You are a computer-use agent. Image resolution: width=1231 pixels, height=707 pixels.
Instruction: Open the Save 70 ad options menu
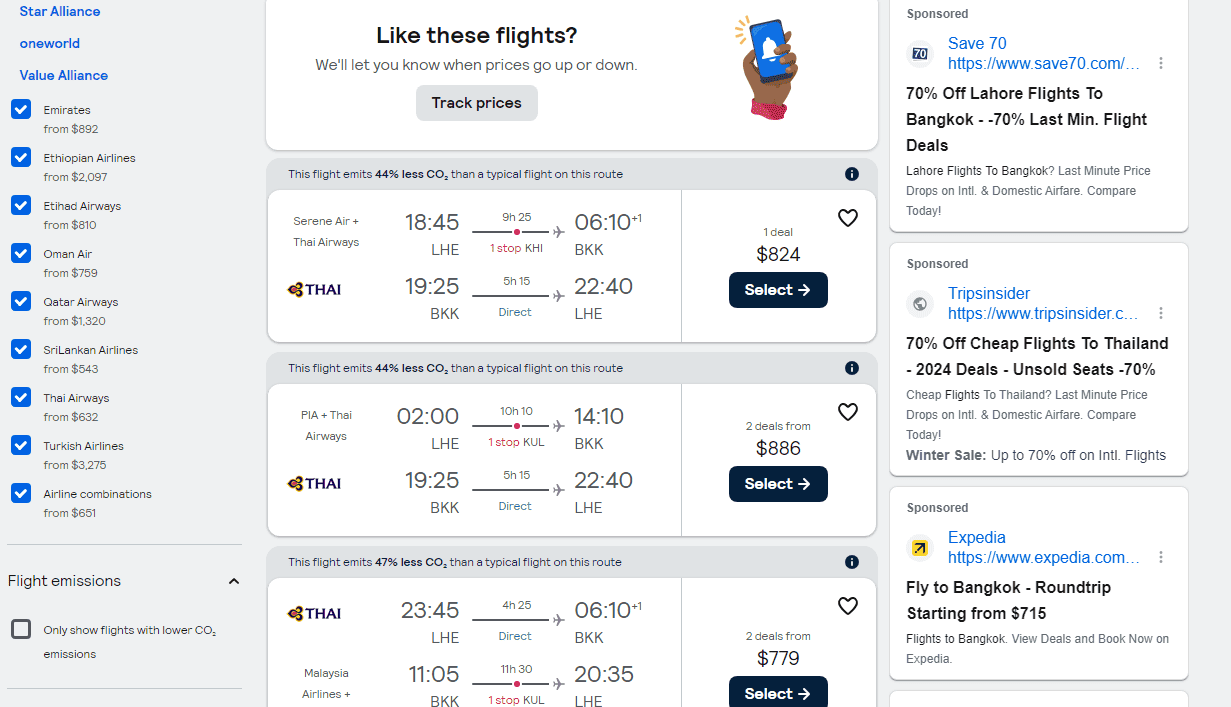1161,63
